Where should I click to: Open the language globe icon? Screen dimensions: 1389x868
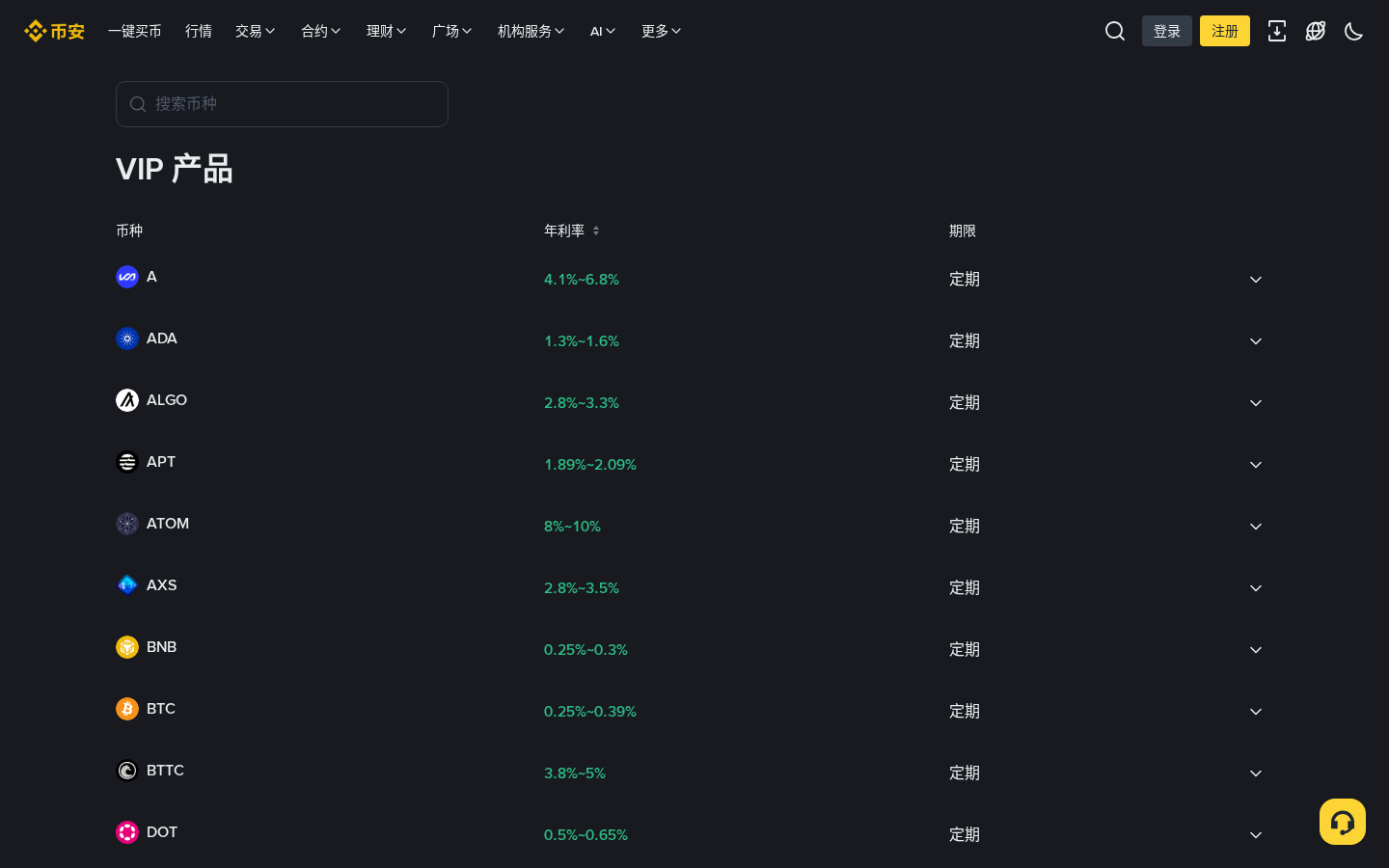[1316, 31]
